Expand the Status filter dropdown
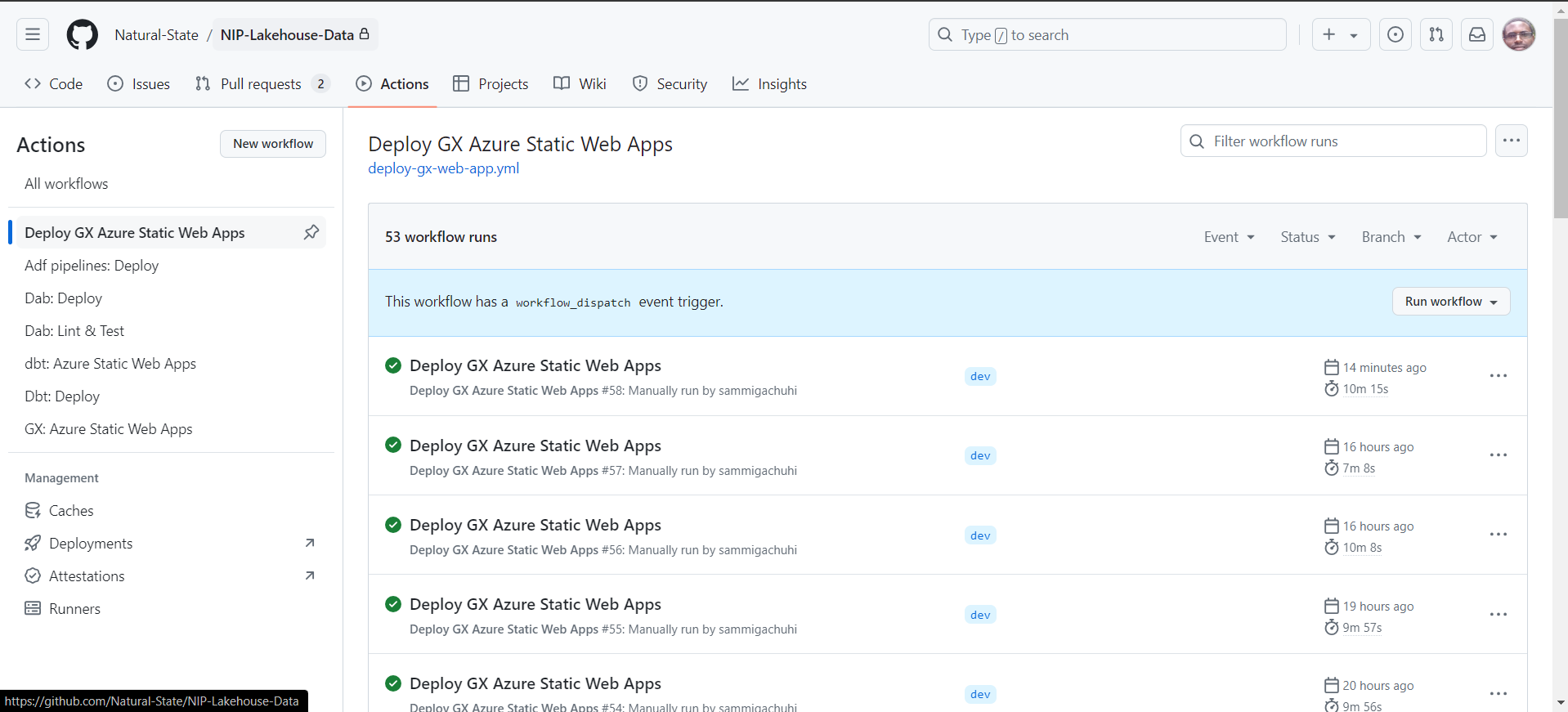 click(1308, 237)
